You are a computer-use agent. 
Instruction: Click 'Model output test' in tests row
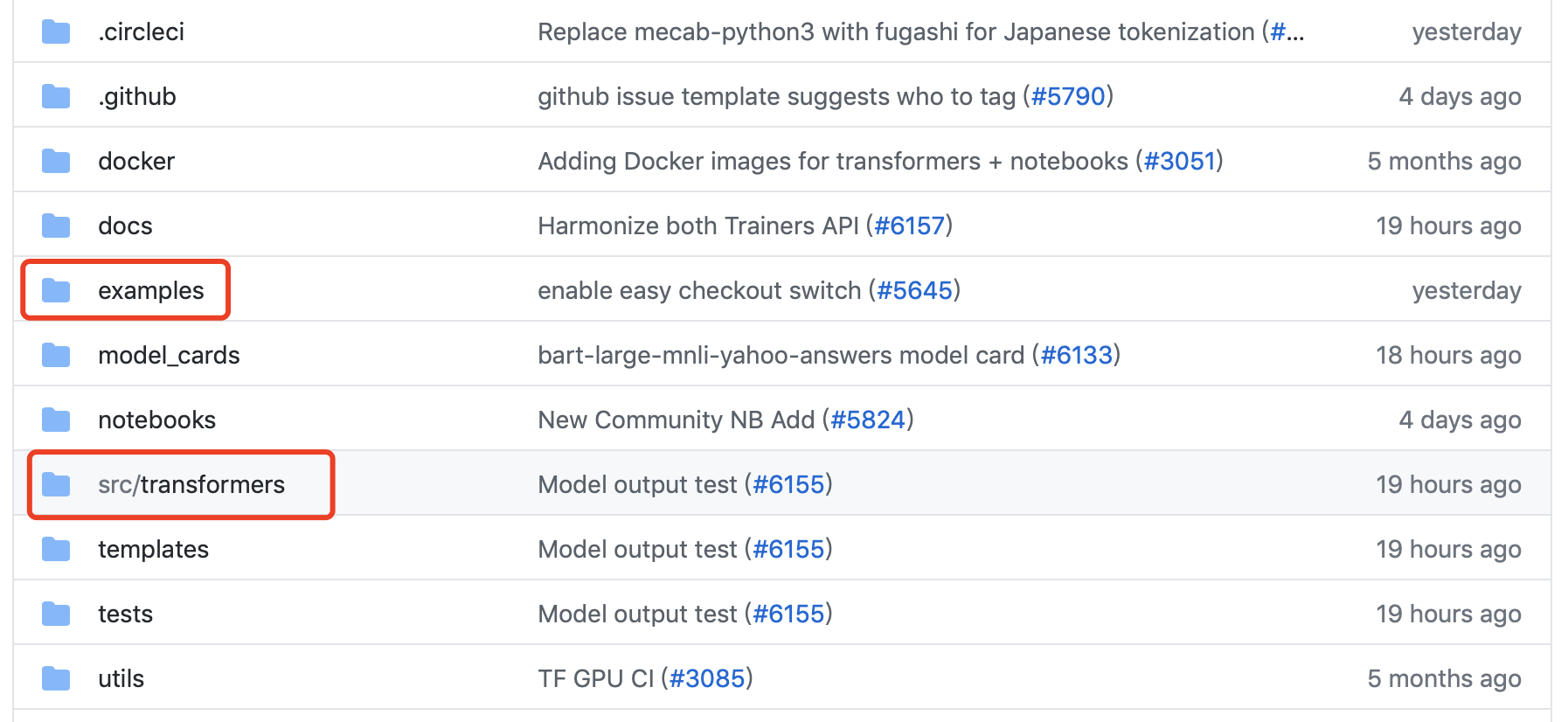(x=637, y=614)
